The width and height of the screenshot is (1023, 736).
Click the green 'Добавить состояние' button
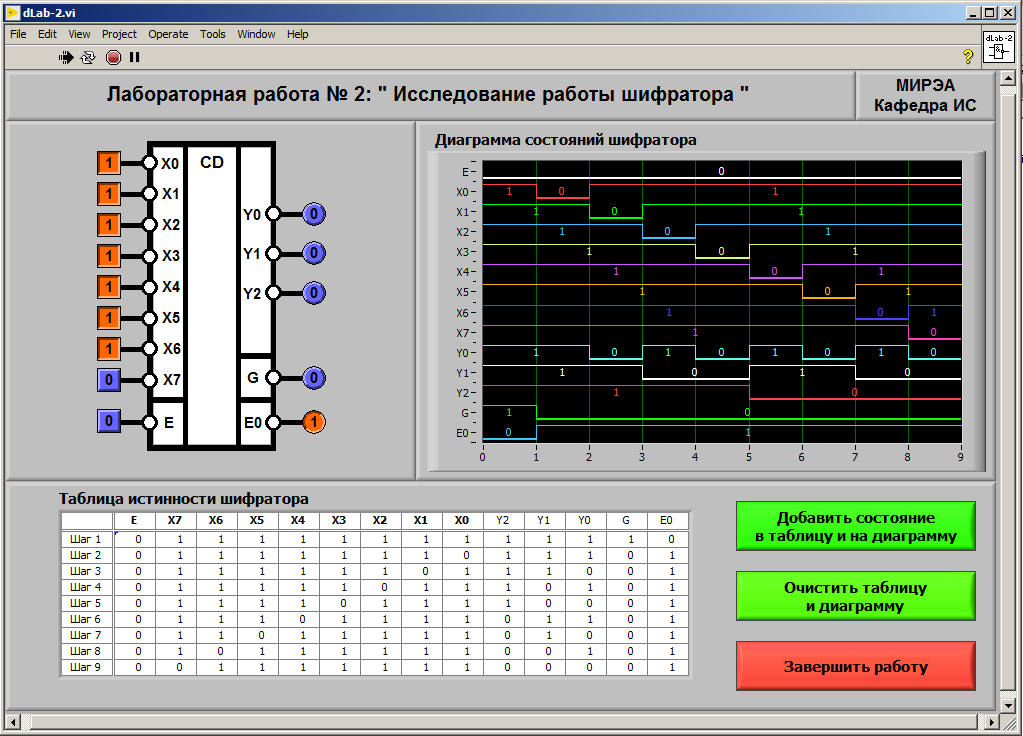pyautogui.click(x=855, y=527)
